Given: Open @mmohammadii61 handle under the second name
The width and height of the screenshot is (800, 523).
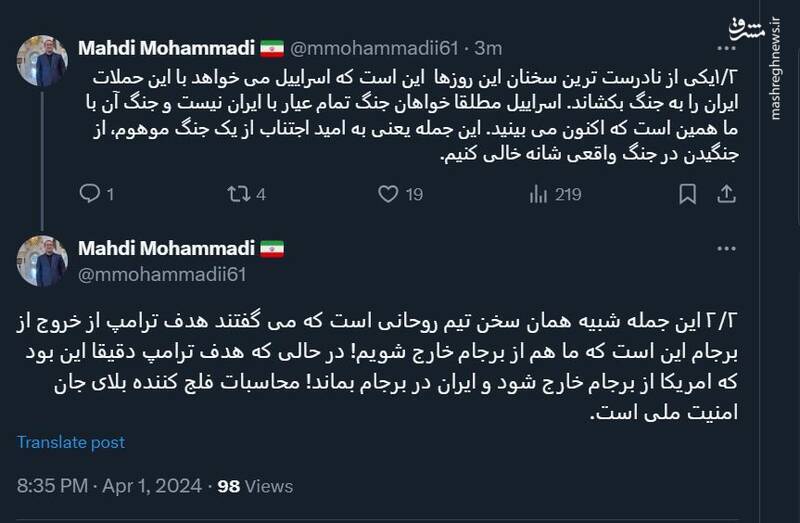Looking at the screenshot, I should click(x=161, y=273).
